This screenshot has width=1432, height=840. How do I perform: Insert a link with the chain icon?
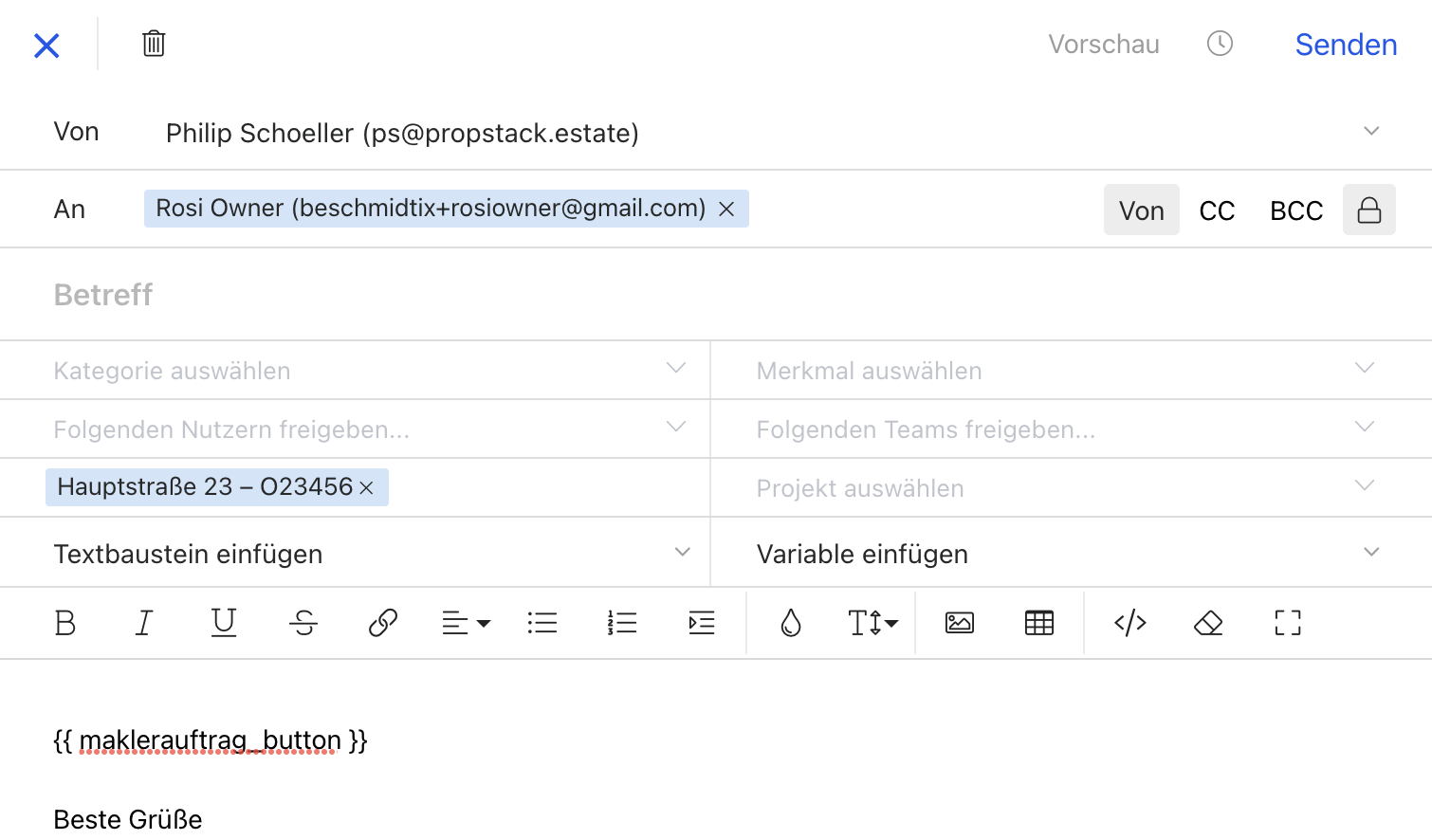382,623
